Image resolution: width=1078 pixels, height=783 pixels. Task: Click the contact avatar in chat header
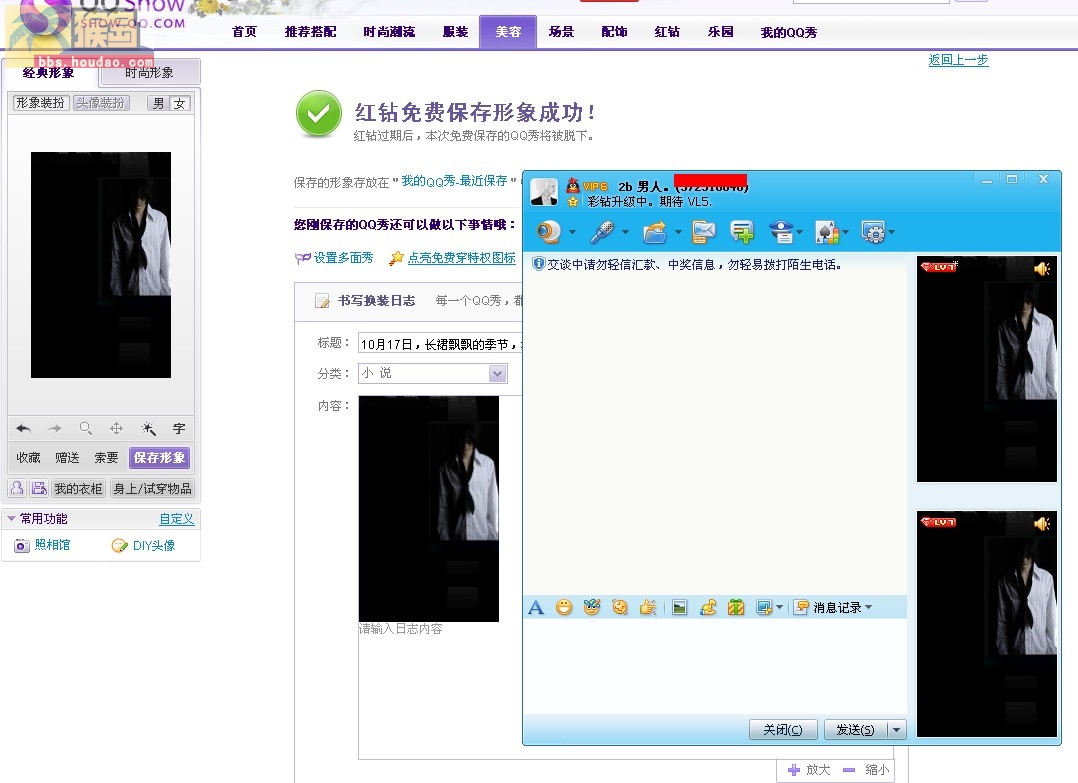point(544,192)
